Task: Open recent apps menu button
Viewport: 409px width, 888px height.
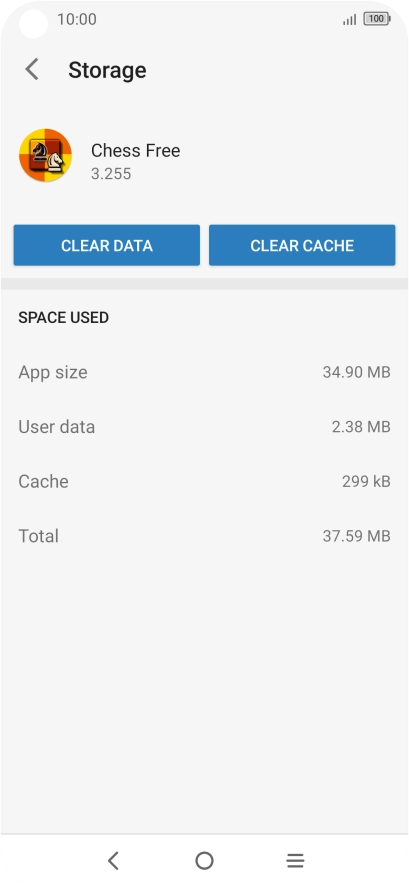Action: coord(295,861)
